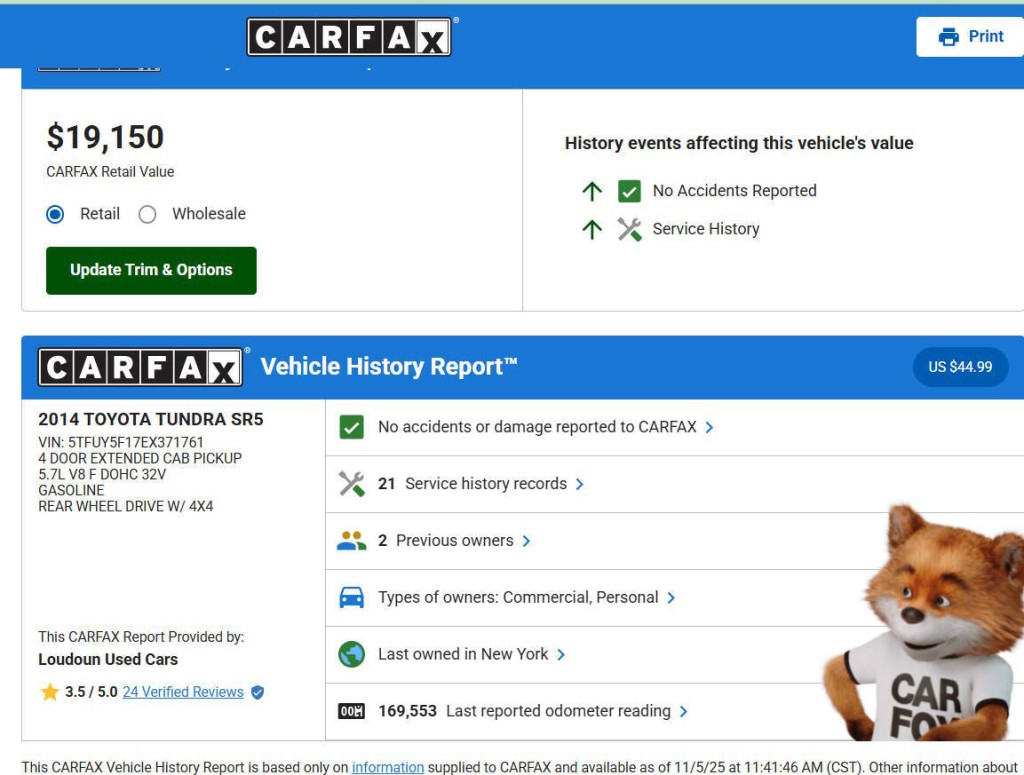The image size is (1024, 775).
Task: Click the printer icon in Print button
Action: point(948,37)
